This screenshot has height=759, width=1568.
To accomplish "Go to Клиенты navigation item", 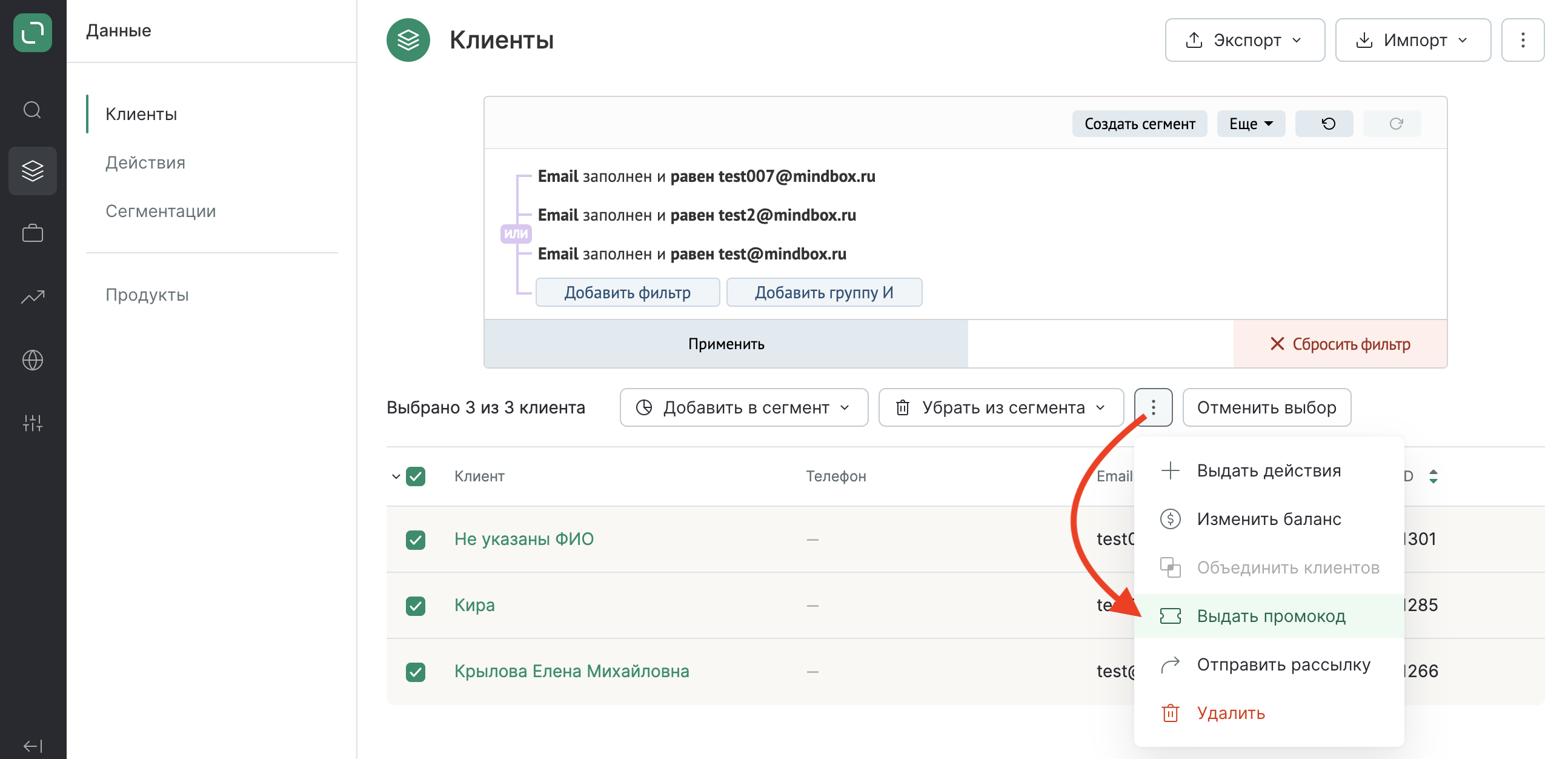I will pyautogui.click(x=141, y=114).
